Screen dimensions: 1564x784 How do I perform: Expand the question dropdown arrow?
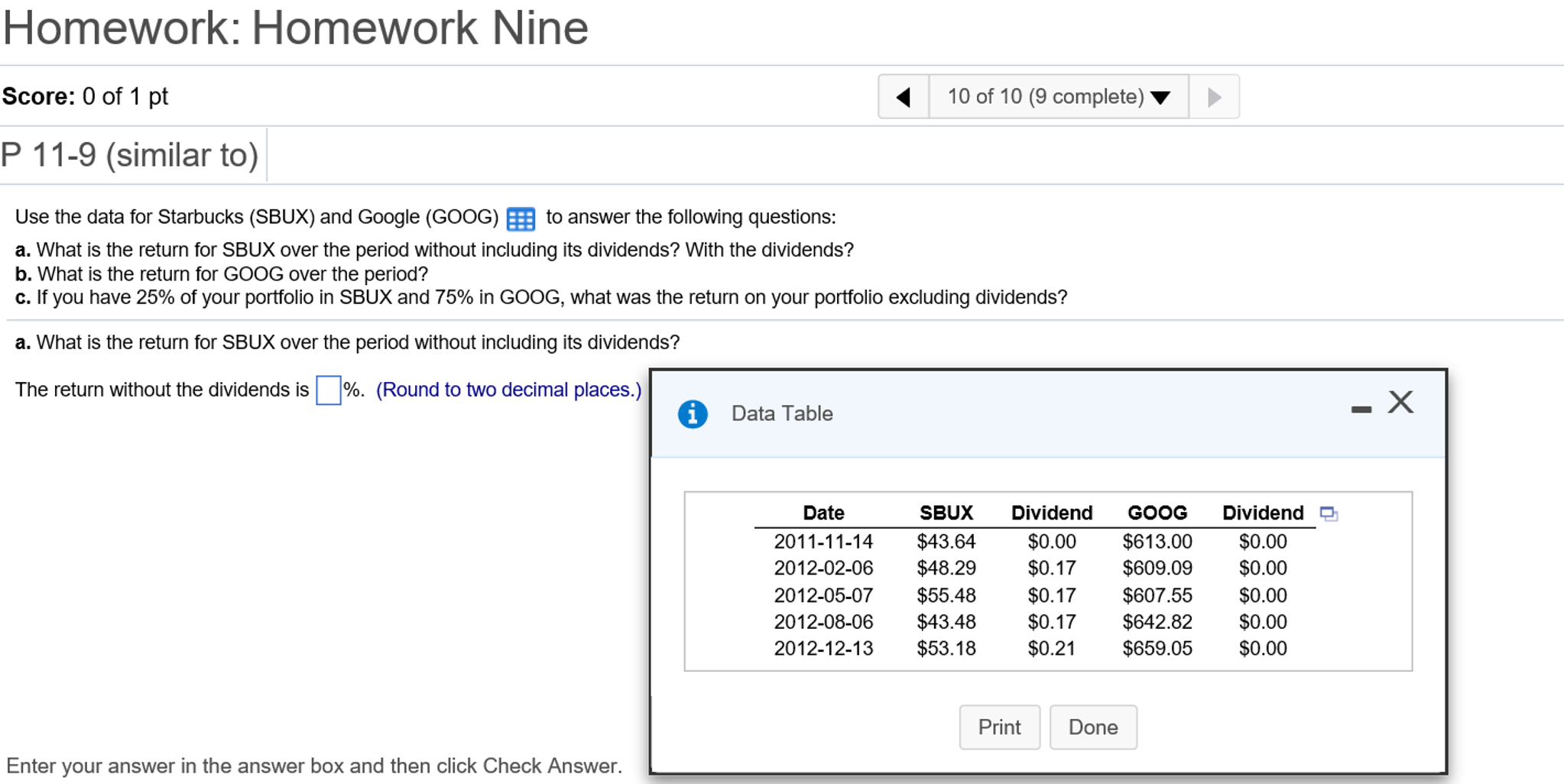click(1160, 98)
